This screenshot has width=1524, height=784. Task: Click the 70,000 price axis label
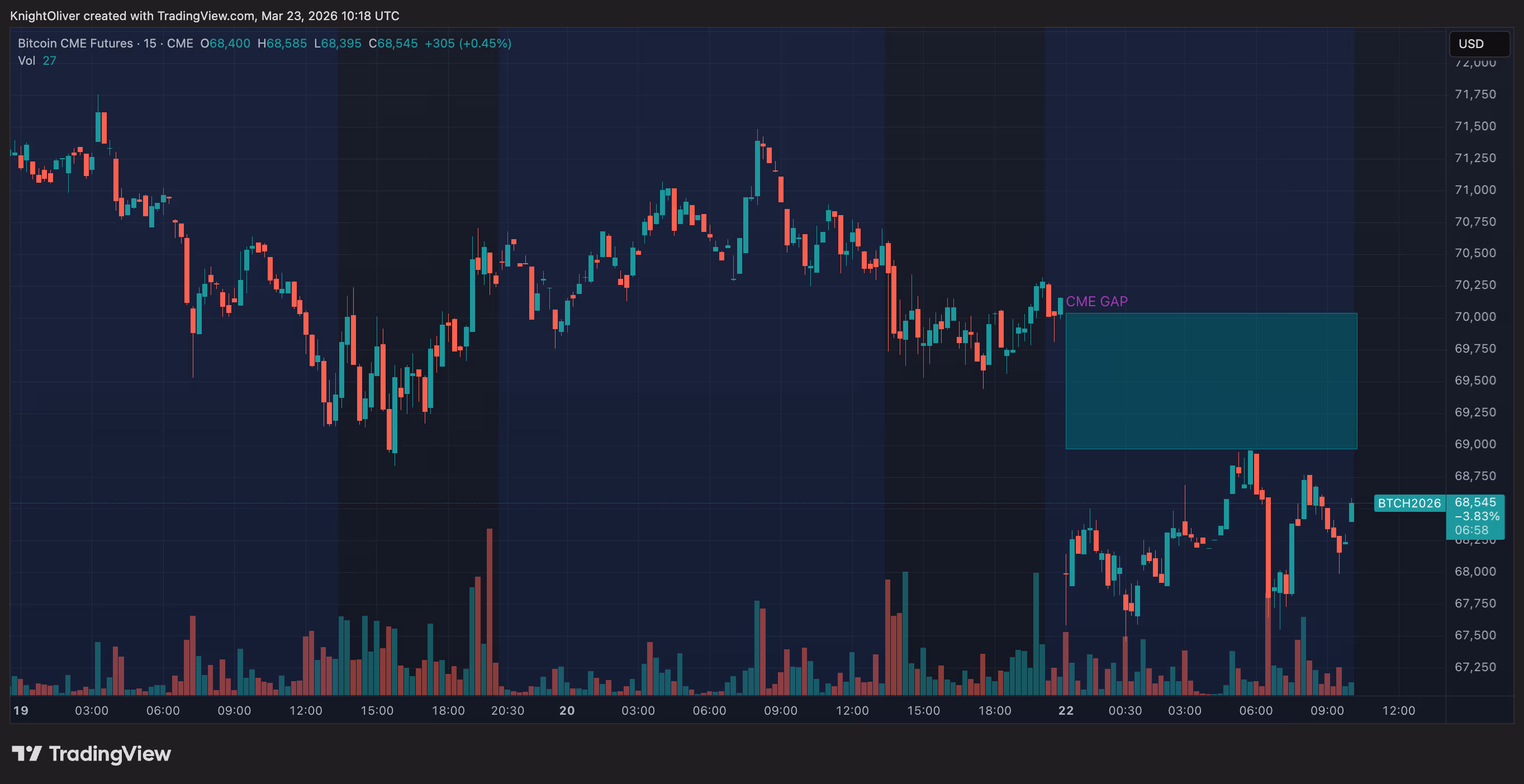[1475, 316]
